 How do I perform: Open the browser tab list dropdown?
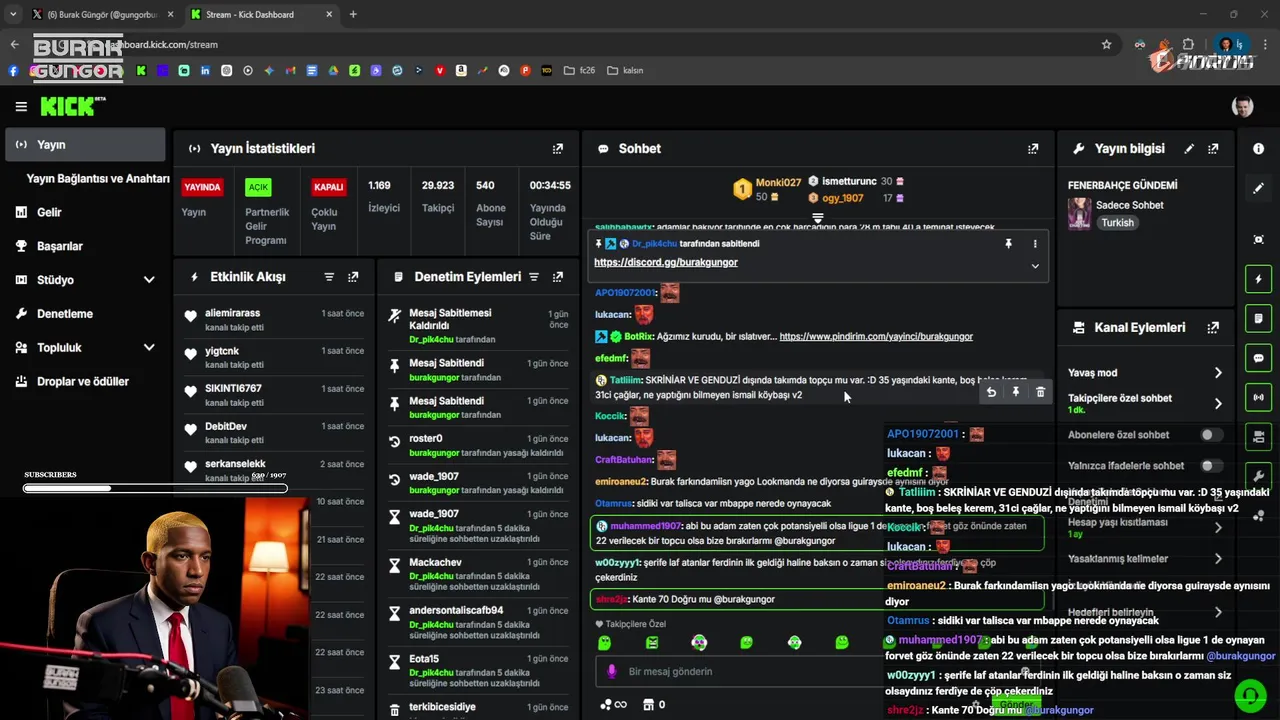tap(12, 14)
